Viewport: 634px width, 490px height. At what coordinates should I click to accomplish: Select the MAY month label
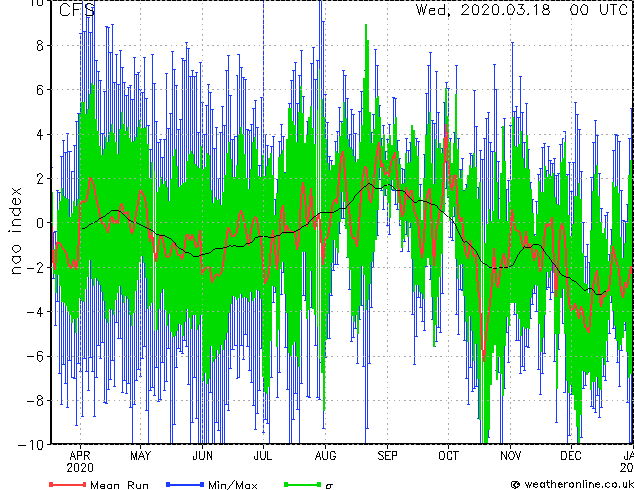140,456
